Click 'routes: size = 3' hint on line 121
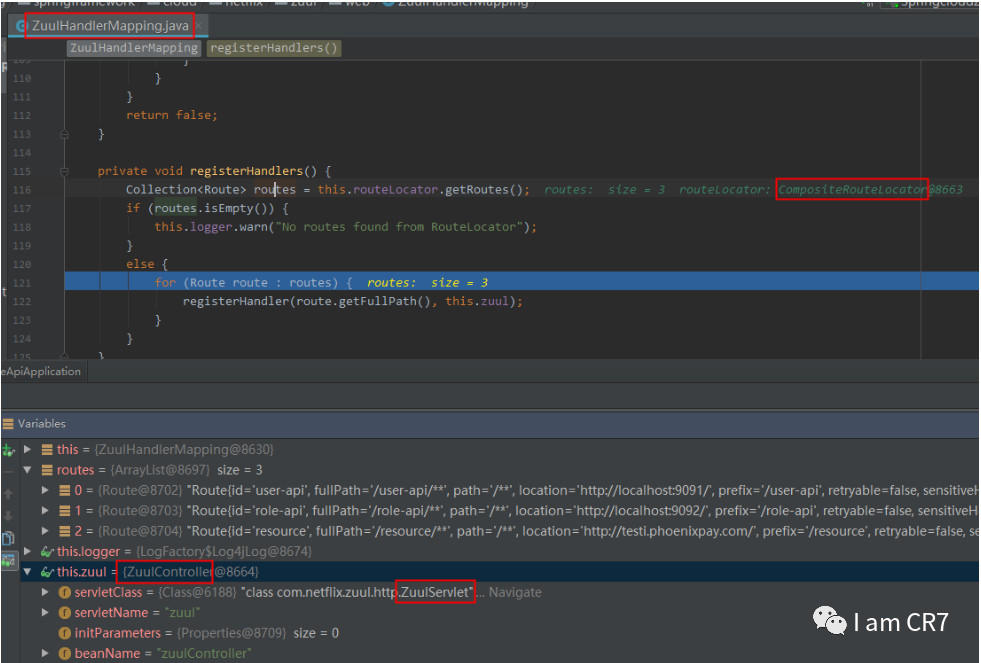The image size is (981, 663). coord(427,283)
